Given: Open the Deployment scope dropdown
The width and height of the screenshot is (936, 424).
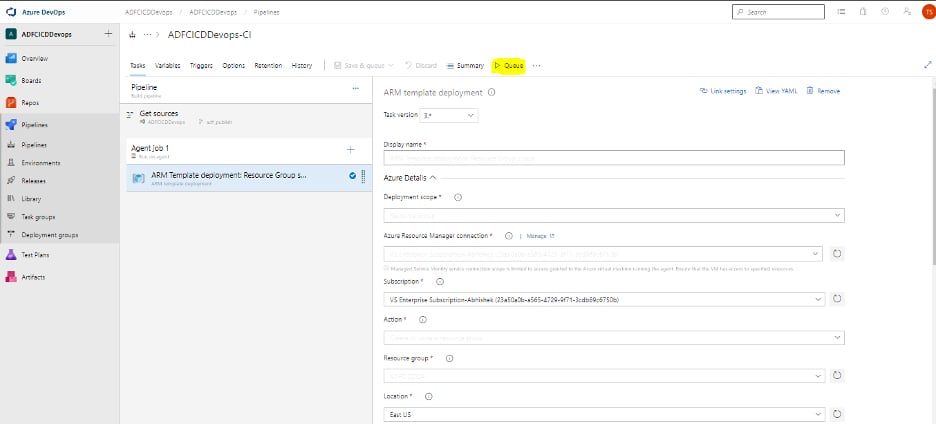Looking at the screenshot, I should [x=614, y=215].
